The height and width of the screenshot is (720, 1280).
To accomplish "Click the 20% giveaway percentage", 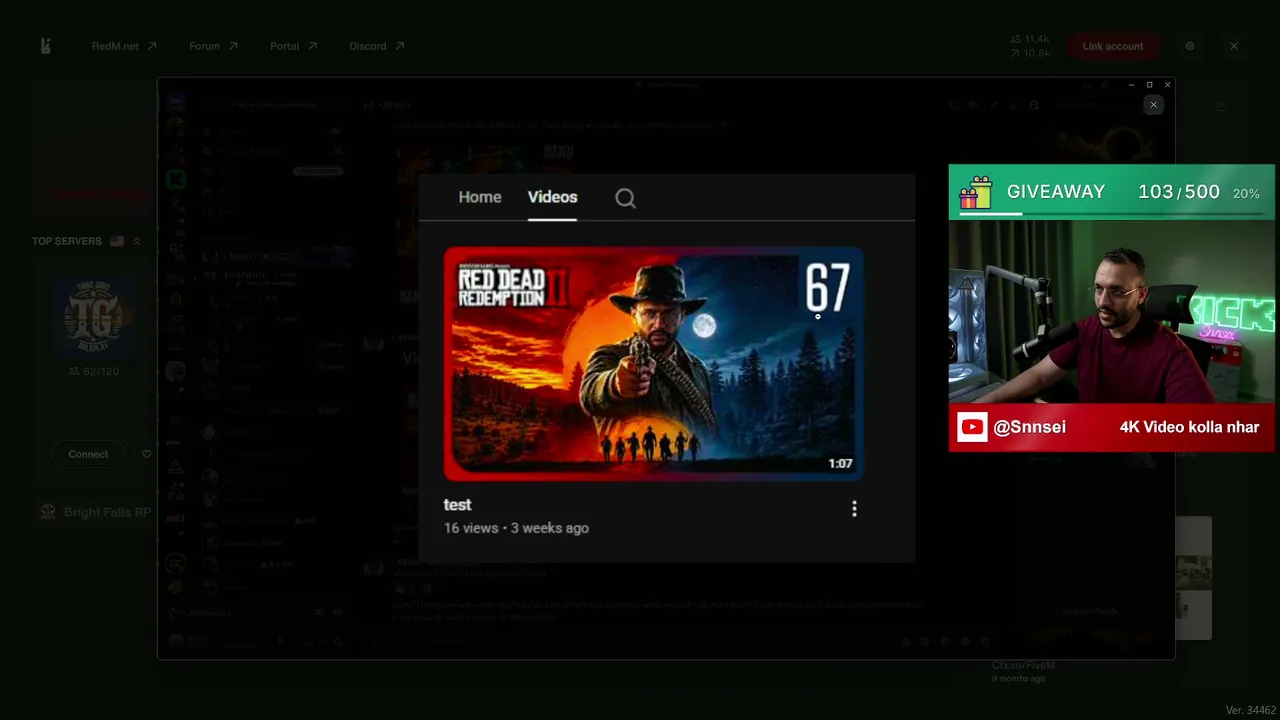I will click(x=1246, y=193).
